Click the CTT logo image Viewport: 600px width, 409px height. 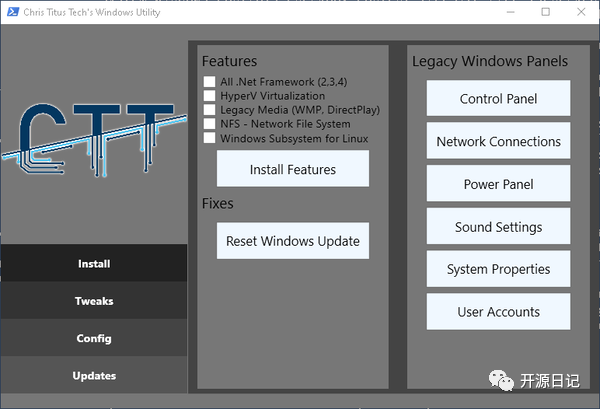(x=94, y=139)
